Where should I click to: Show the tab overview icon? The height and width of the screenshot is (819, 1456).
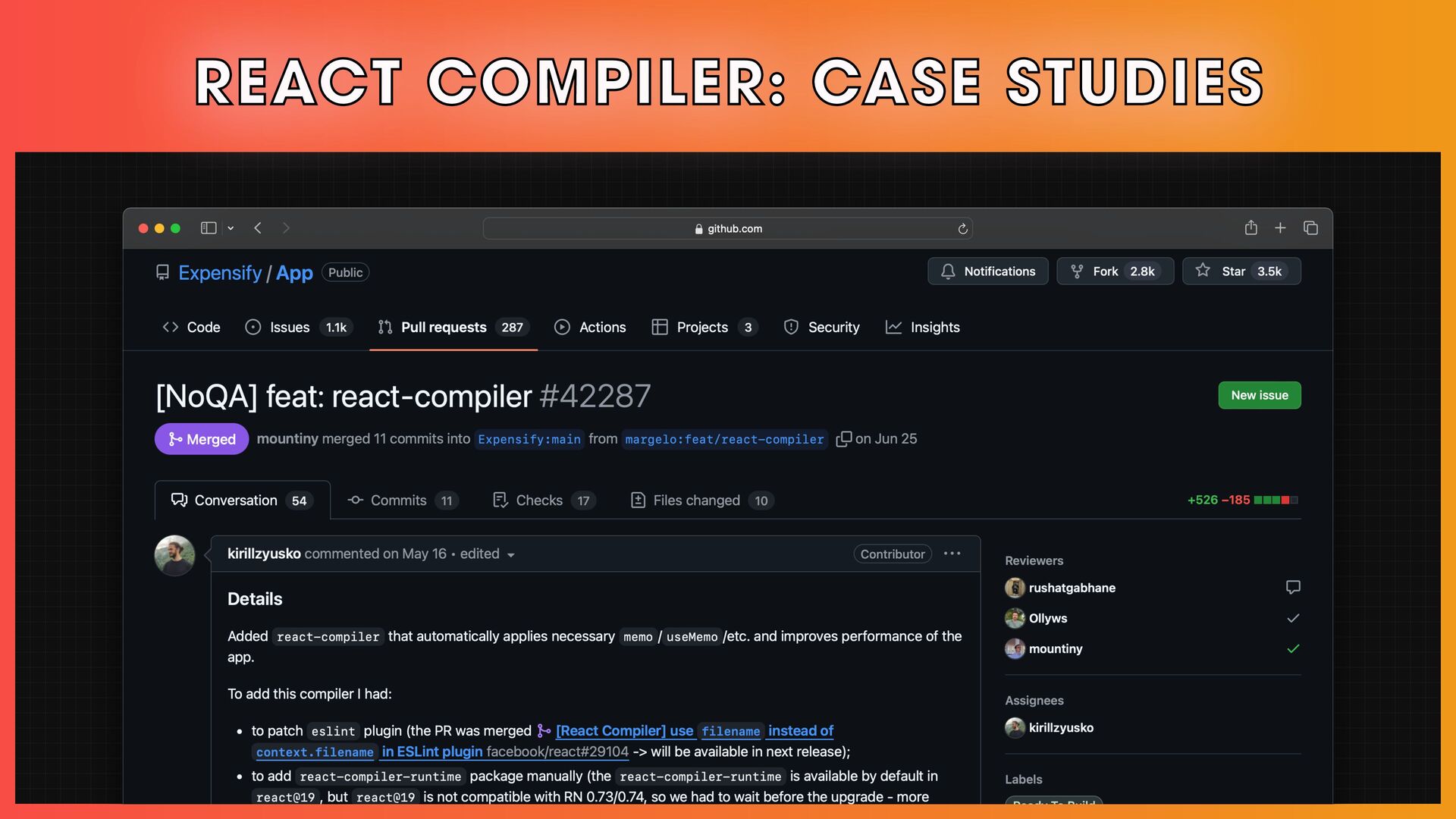[x=1310, y=227]
